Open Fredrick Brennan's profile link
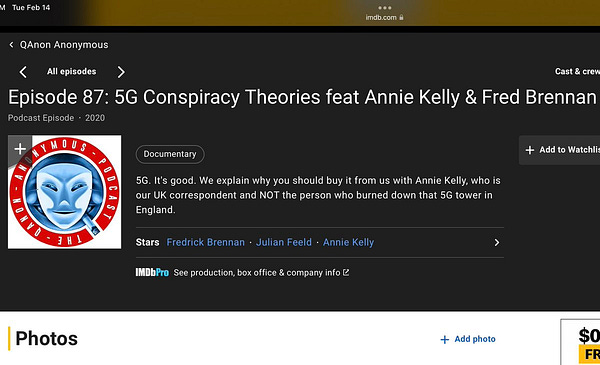 tap(205, 242)
